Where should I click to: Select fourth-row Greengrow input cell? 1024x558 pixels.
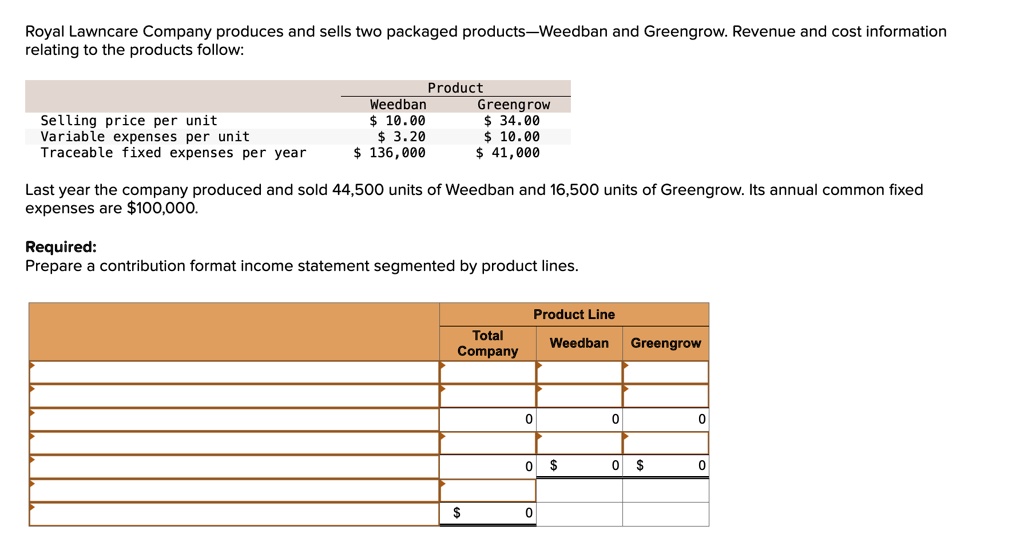[x=665, y=443]
